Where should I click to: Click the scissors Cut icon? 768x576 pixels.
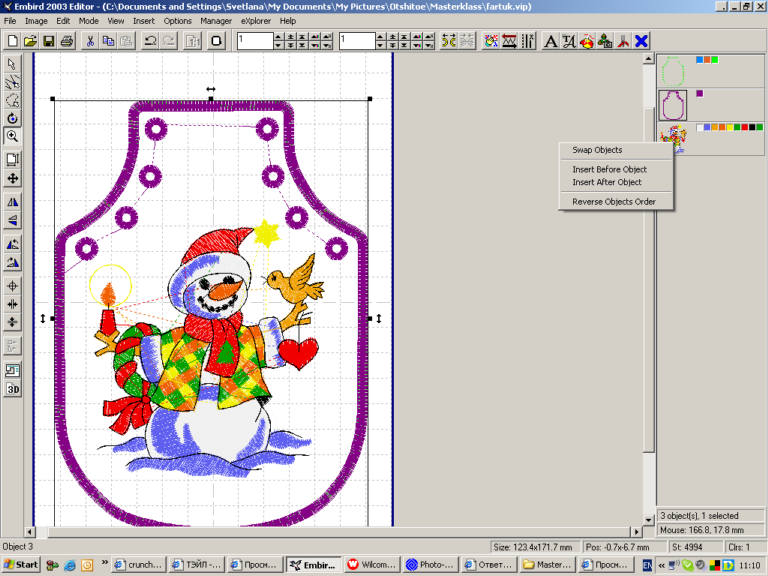[x=90, y=41]
